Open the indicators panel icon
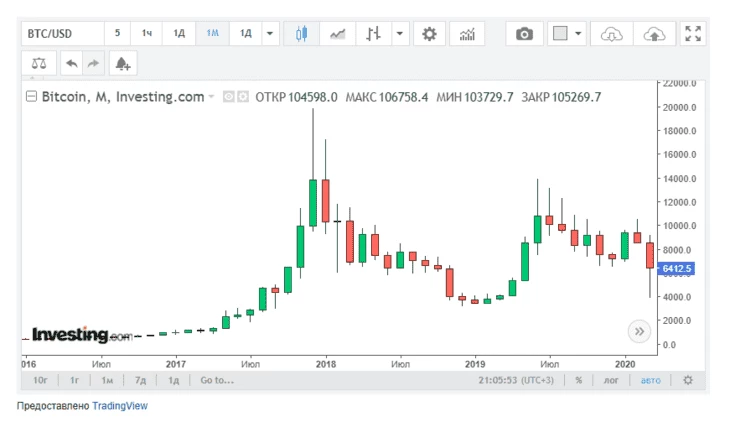 click(467, 34)
